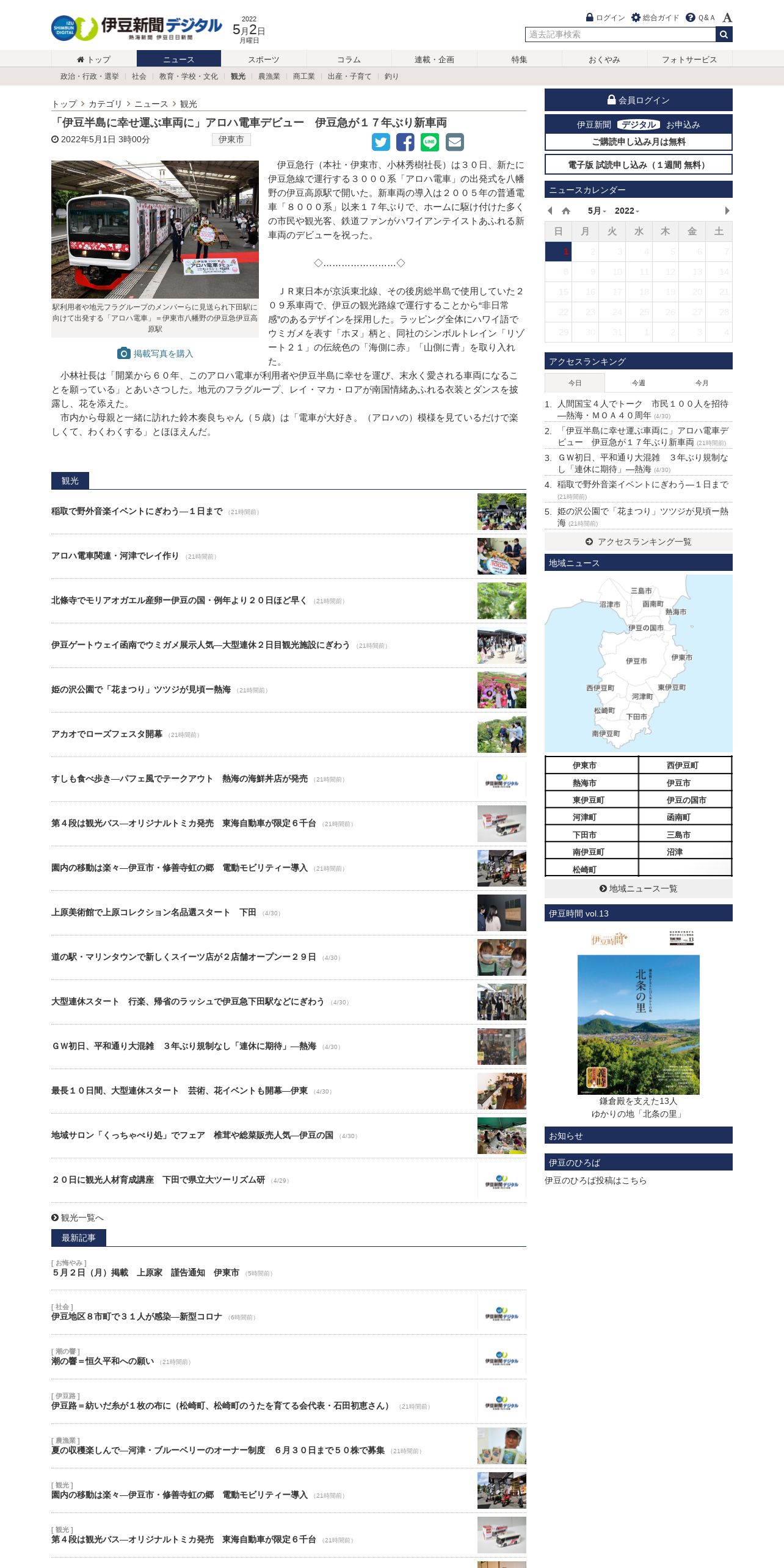The height and width of the screenshot is (1568, 784).
Task: Select 特集 in main navigation
Action: 519,59
